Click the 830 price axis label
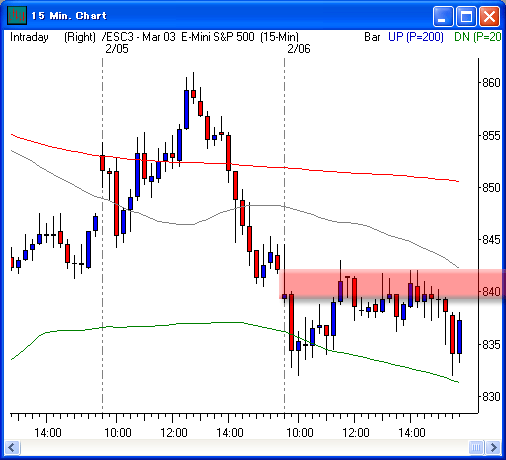This screenshot has width=506, height=460. (x=491, y=397)
